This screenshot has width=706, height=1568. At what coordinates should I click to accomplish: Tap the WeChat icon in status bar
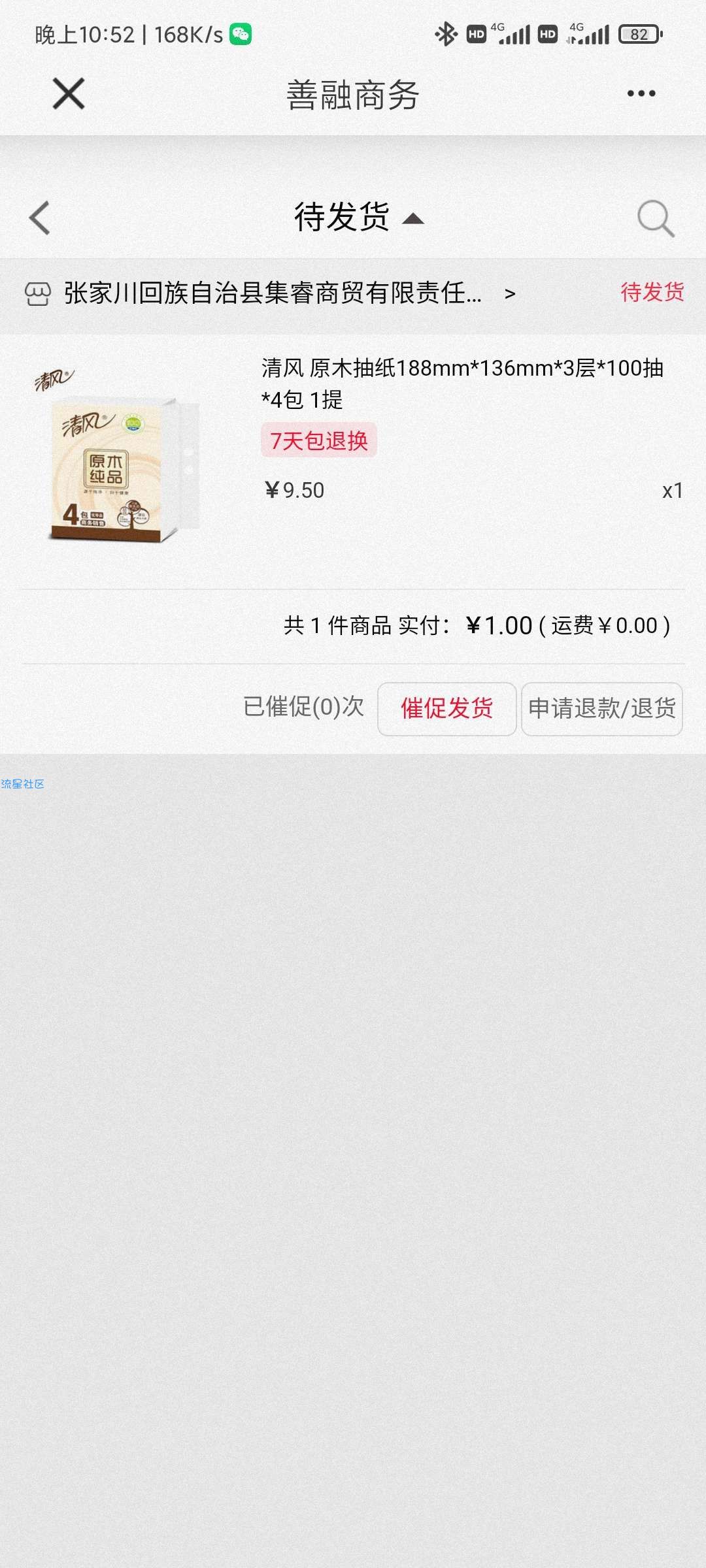[x=241, y=34]
